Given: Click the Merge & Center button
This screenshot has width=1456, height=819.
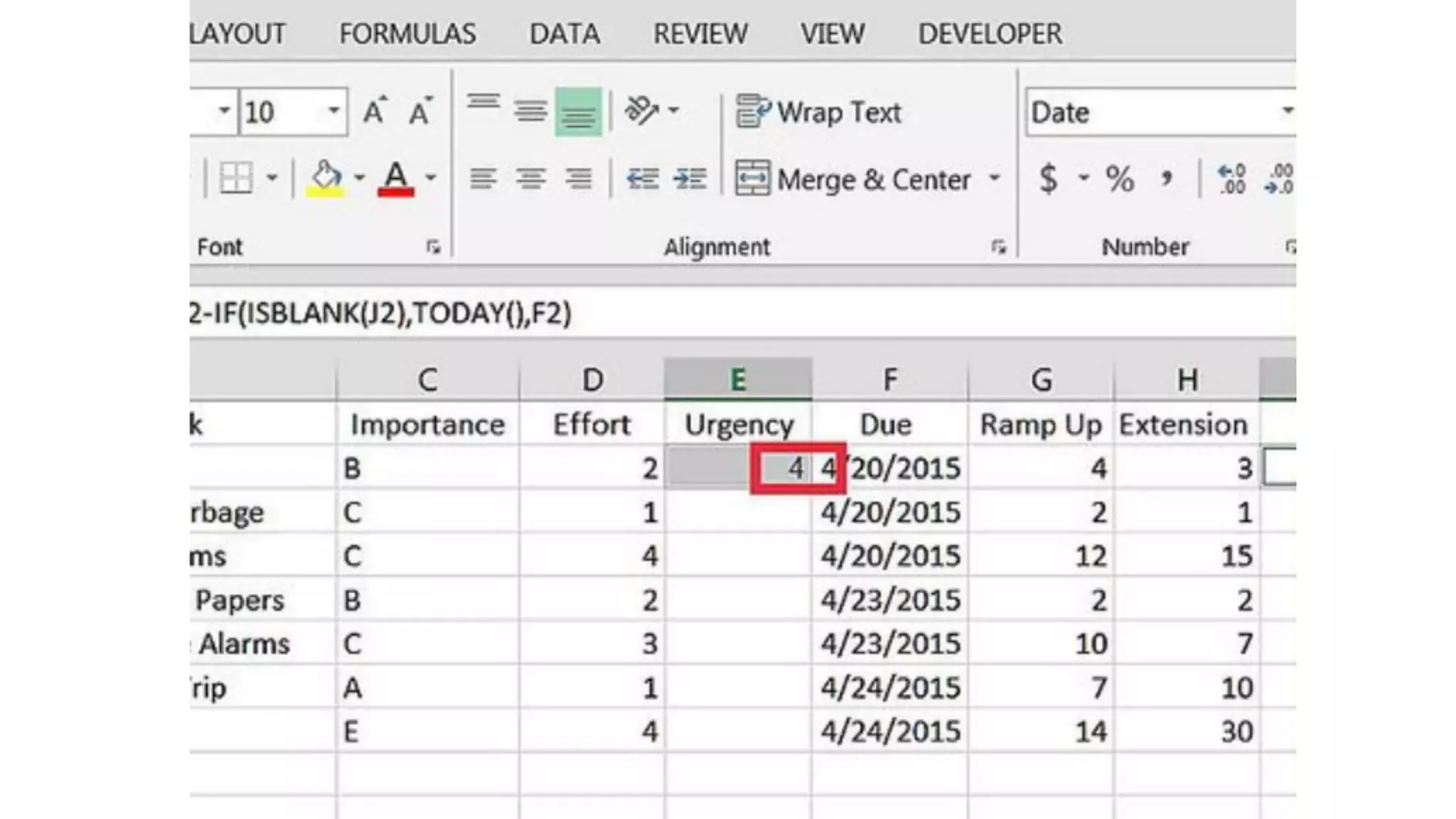Looking at the screenshot, I should coord(853,178).
